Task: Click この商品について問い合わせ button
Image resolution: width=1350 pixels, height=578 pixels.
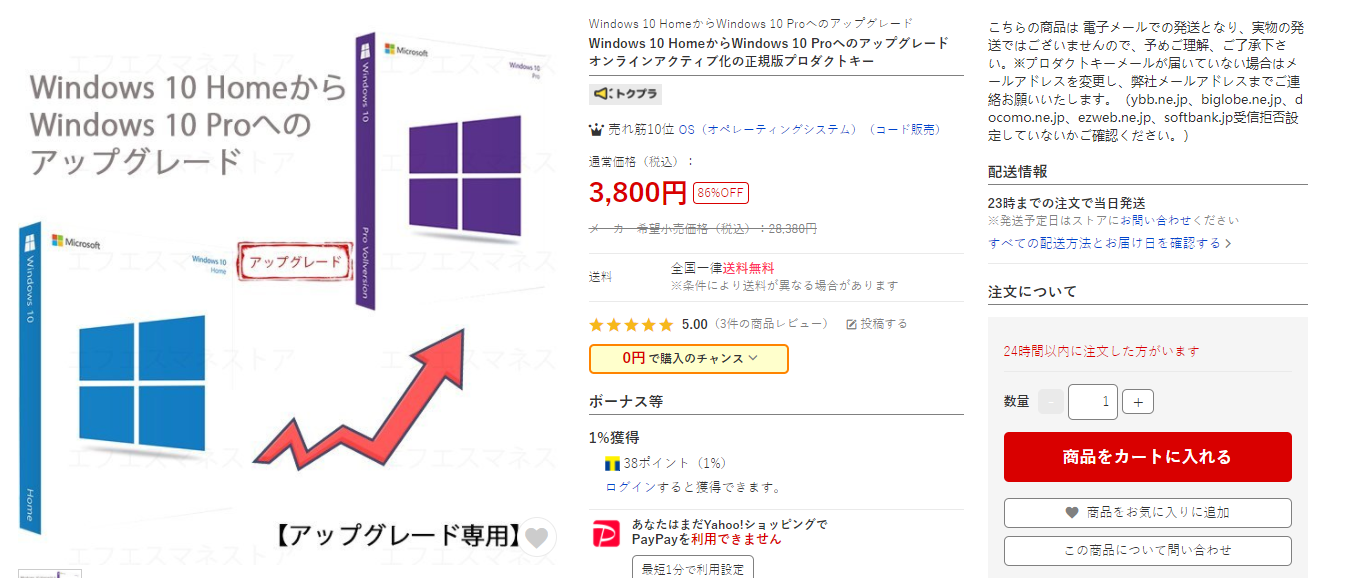Action: coord(1147,550)
